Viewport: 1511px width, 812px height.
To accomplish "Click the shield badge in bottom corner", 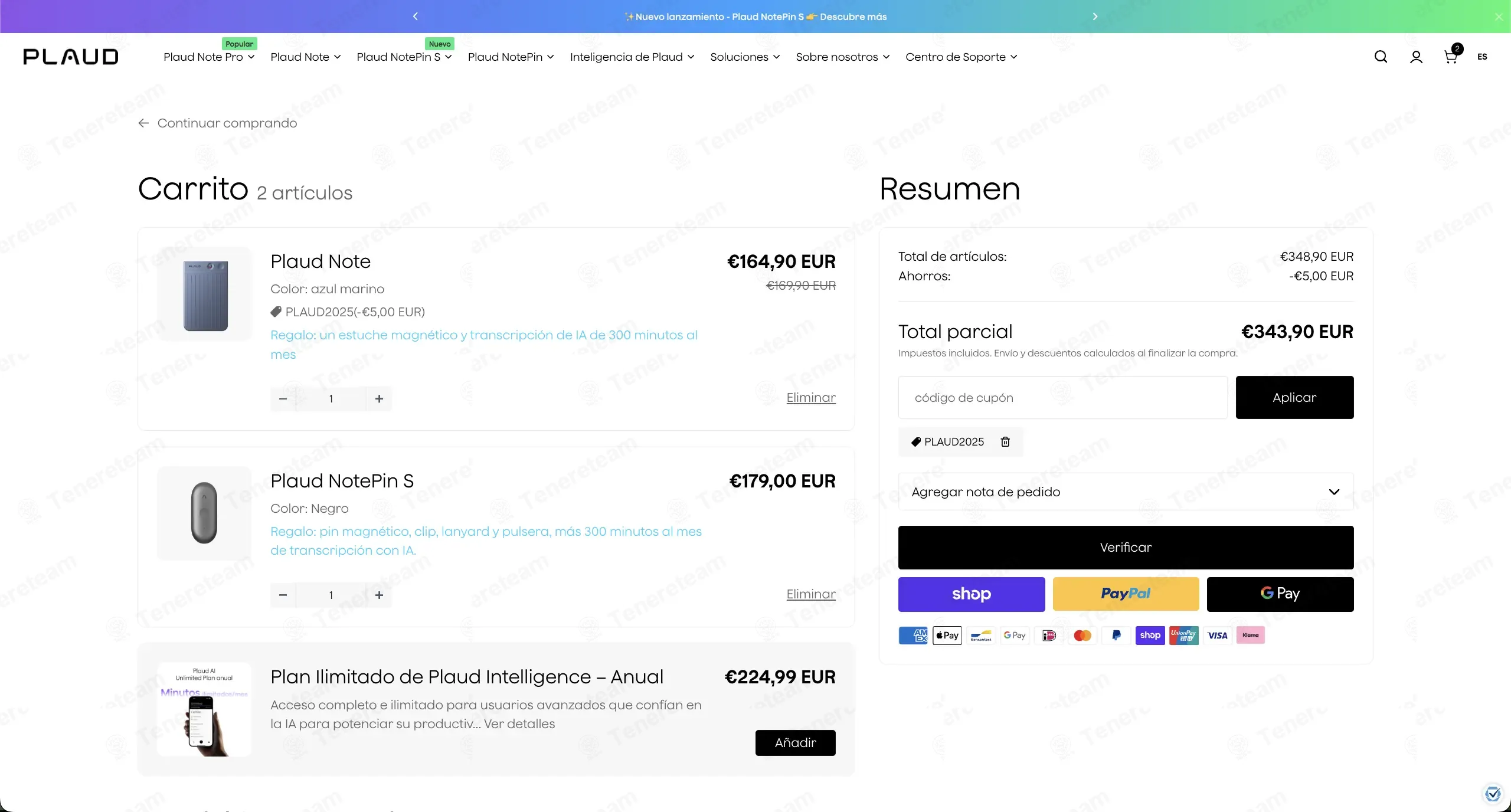I will point(1493,794).
